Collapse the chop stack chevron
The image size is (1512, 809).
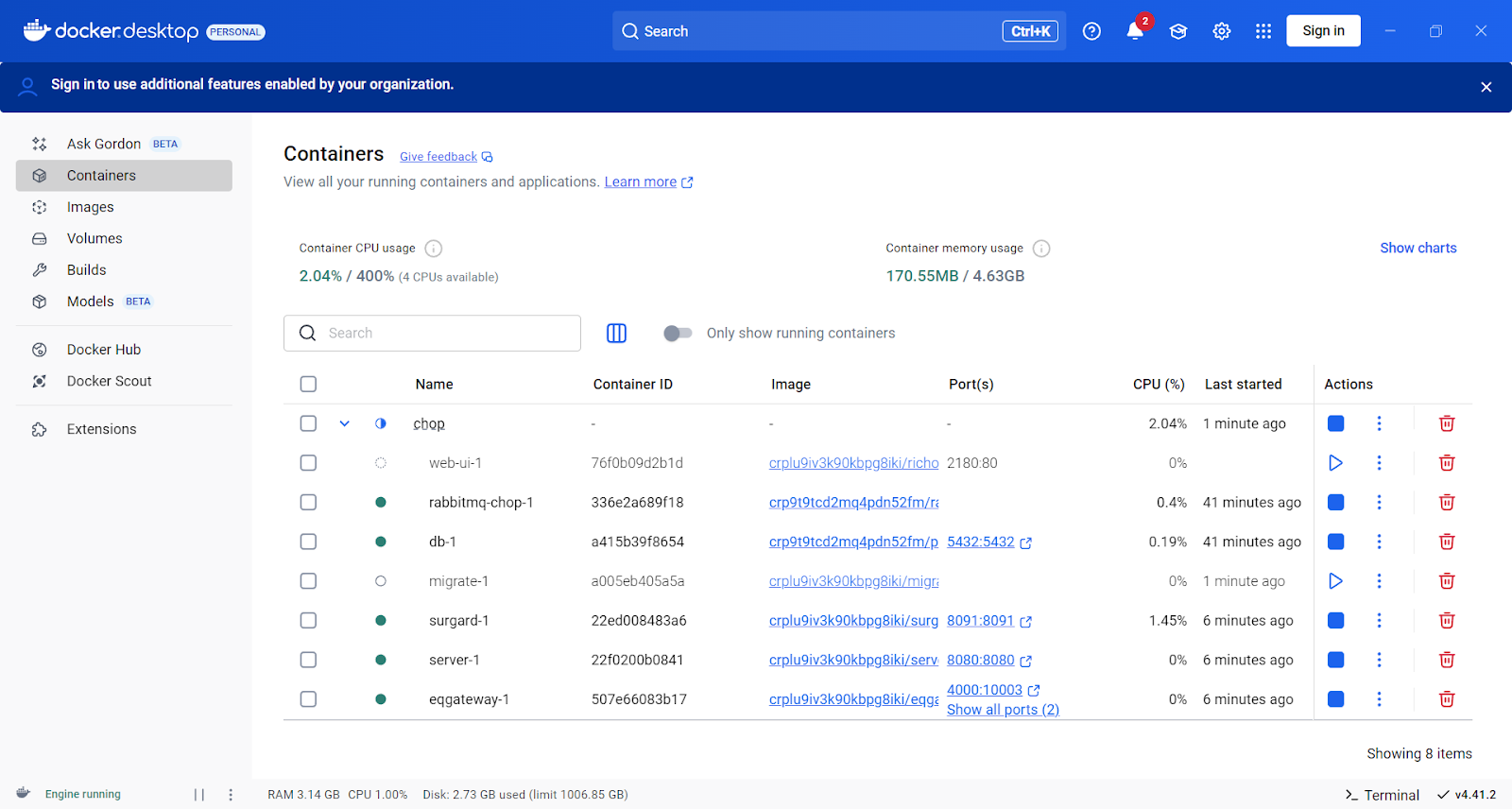coord(345,423)
